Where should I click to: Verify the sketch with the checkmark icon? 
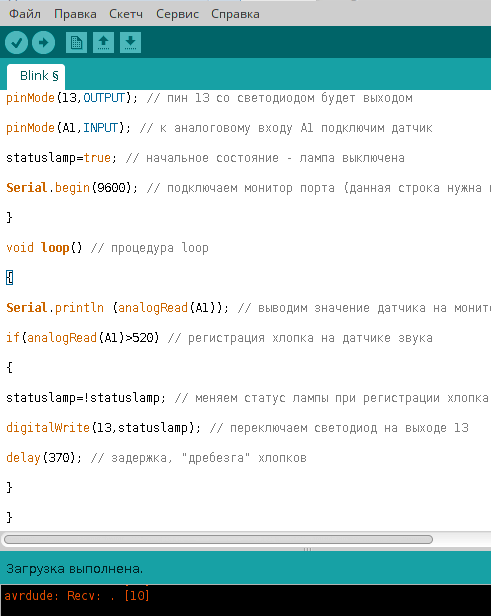16,42
